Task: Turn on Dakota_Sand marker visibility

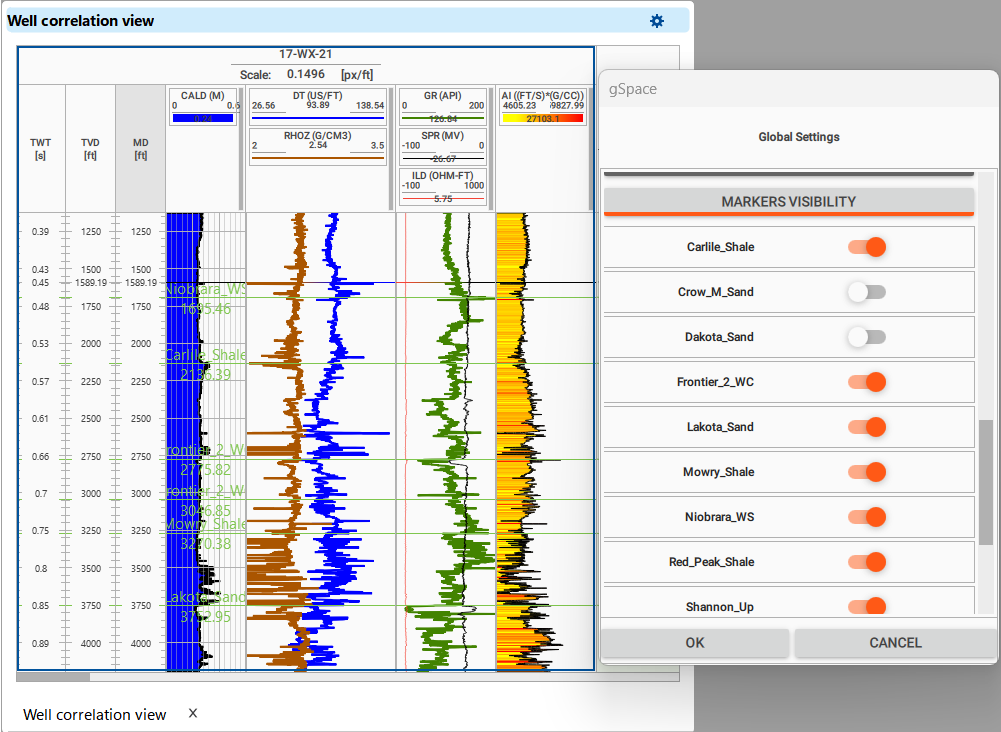Action: [867, 337]
